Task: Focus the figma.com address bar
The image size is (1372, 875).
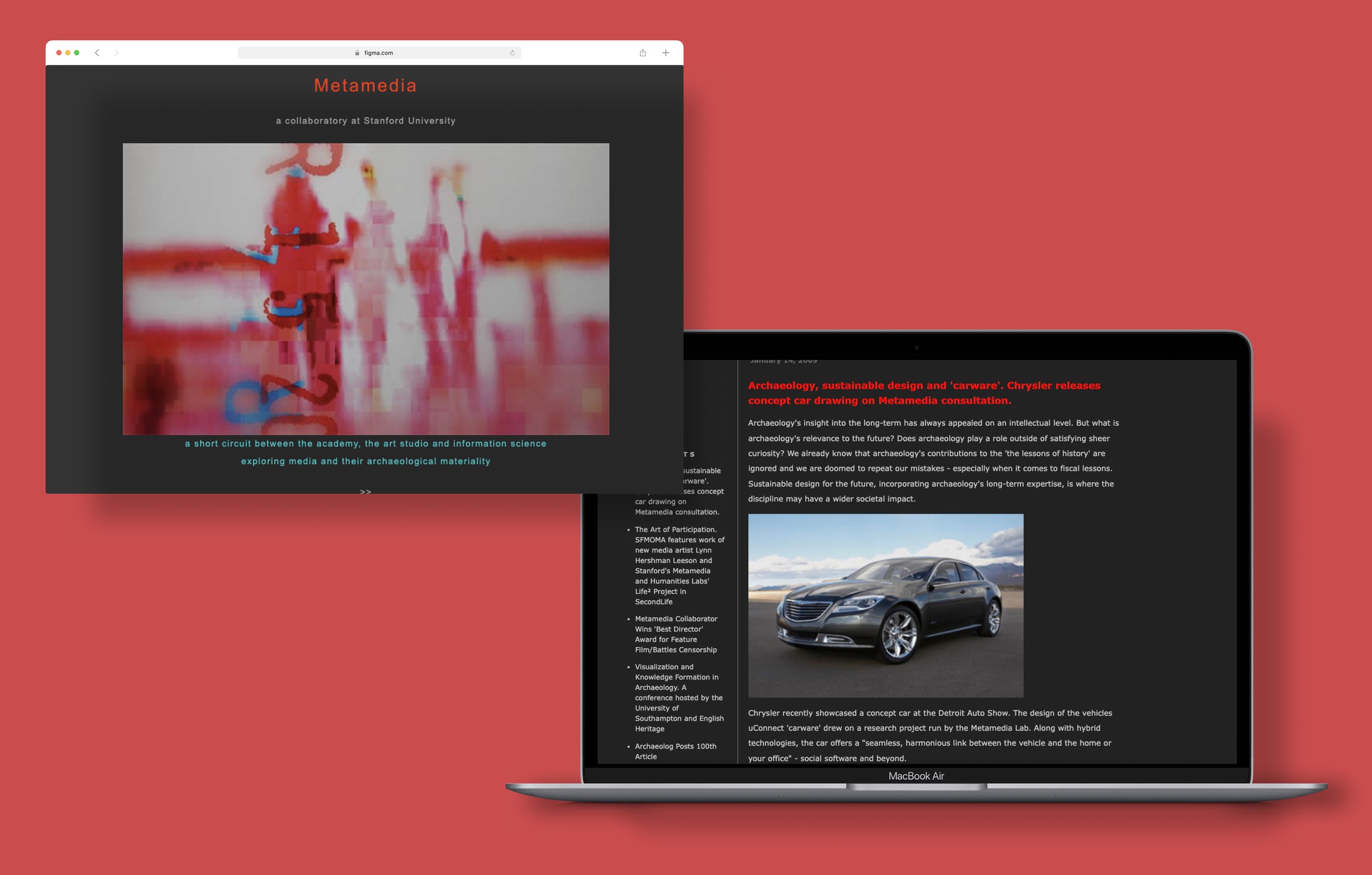Action: tap(379, 53)
